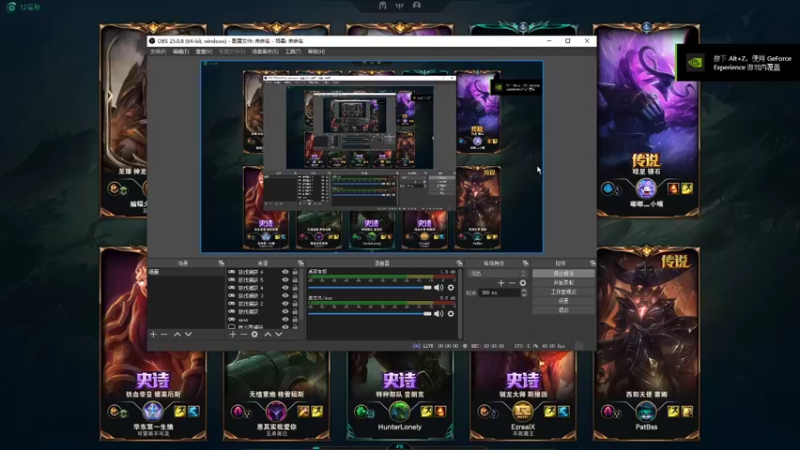Undock the 控件 Controls panel
Image resolution: width=800 pixels, height=450 pixels.
pyautogui.click(x=592, y=263)
